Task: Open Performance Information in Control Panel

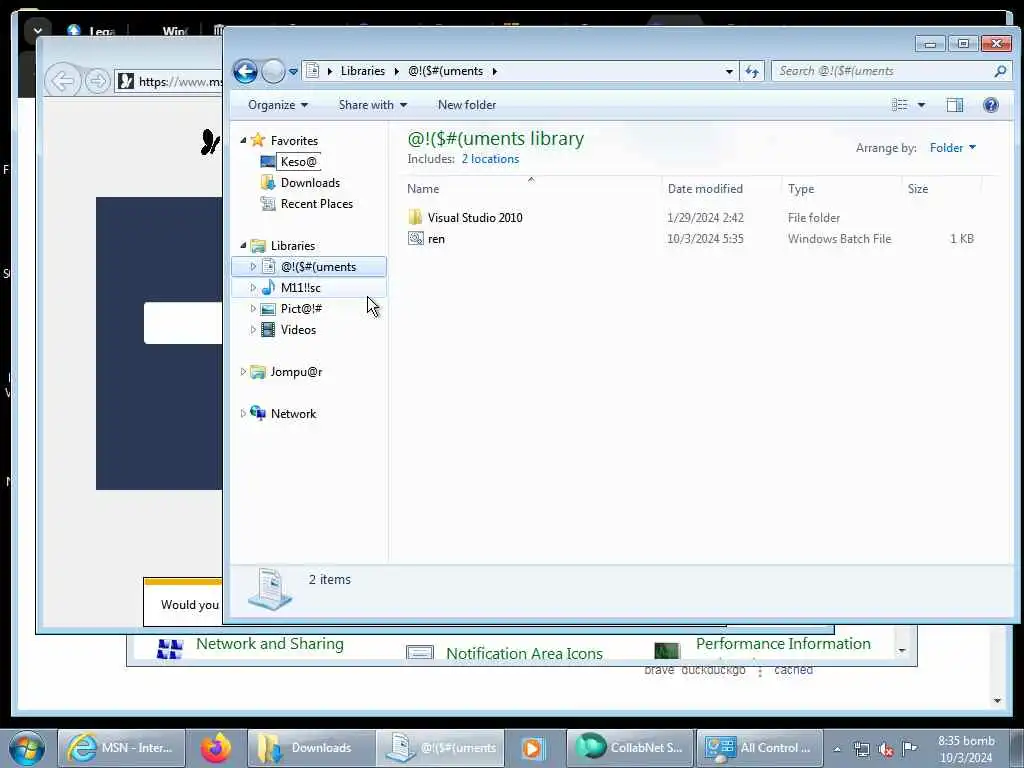Action: coord(783,644)
